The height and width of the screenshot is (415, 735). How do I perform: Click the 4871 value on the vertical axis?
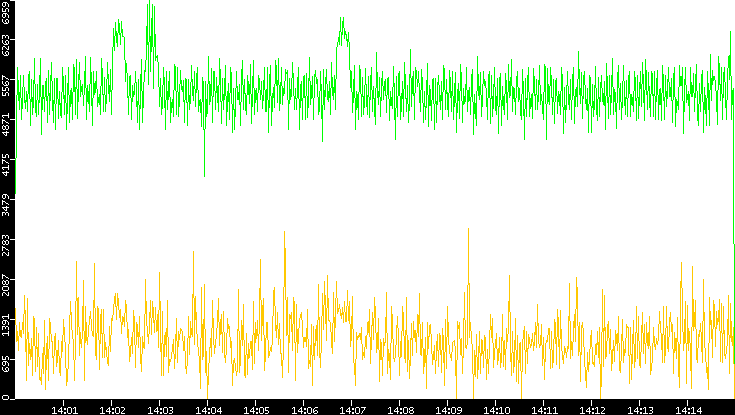click(x=6, y=126)
